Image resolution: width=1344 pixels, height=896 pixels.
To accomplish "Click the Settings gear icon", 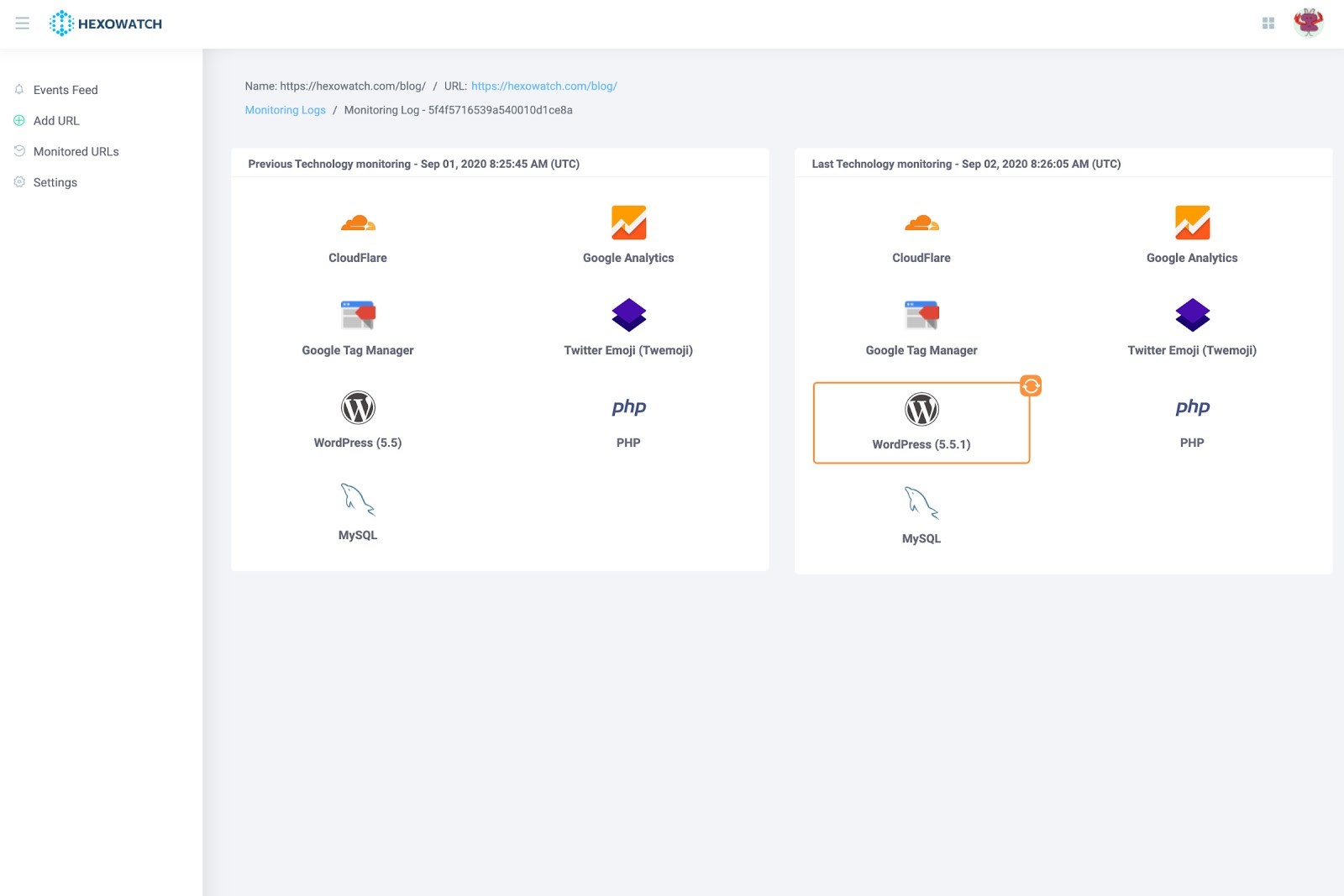I will click(19, 182).
